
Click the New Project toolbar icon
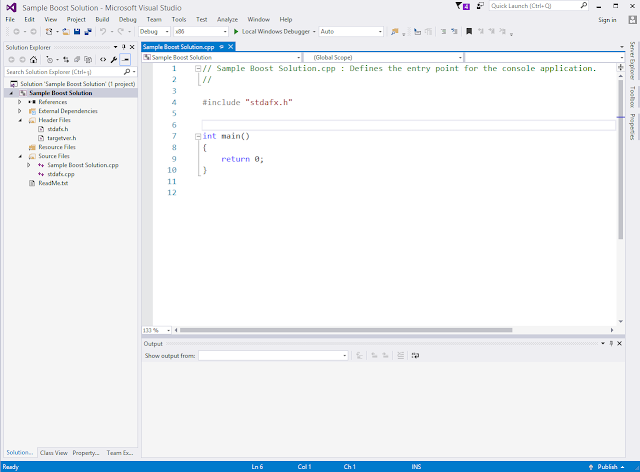click(49, 31)
